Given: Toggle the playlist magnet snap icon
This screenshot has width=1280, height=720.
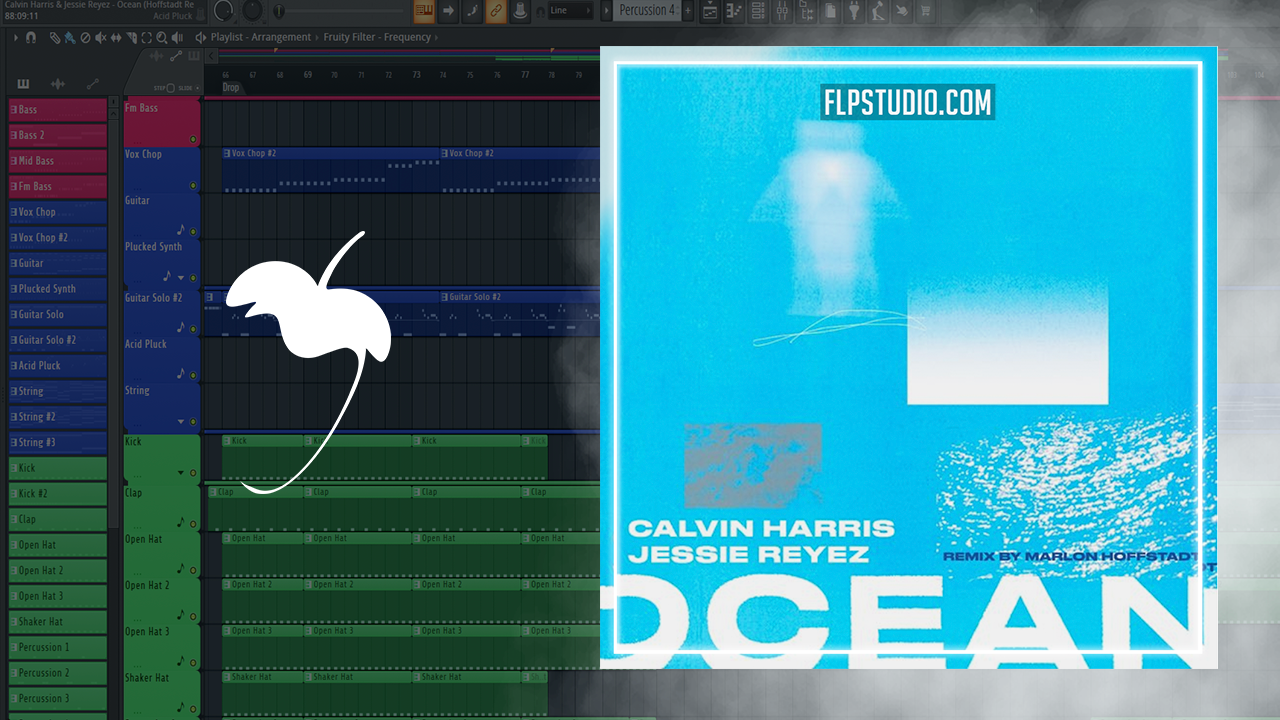Looking at the screenshot, I should point(31,38).
